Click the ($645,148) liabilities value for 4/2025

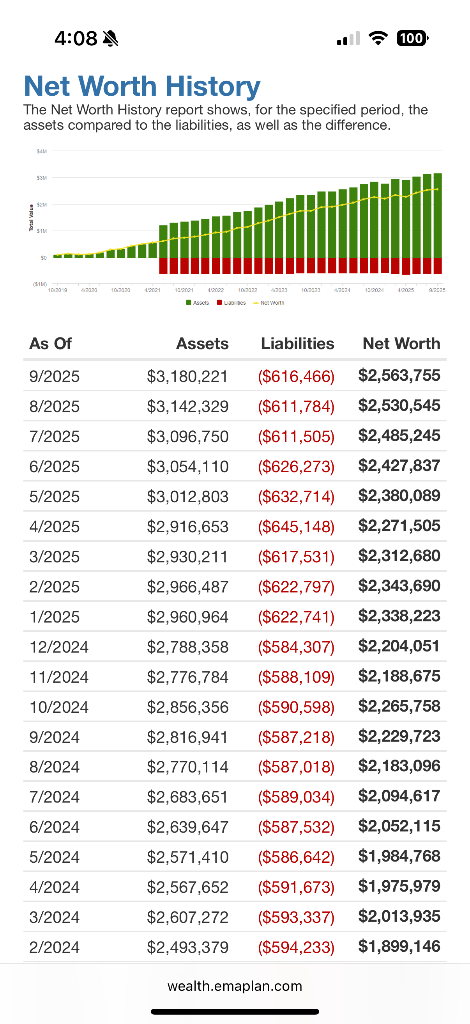(x=296, y=526)
